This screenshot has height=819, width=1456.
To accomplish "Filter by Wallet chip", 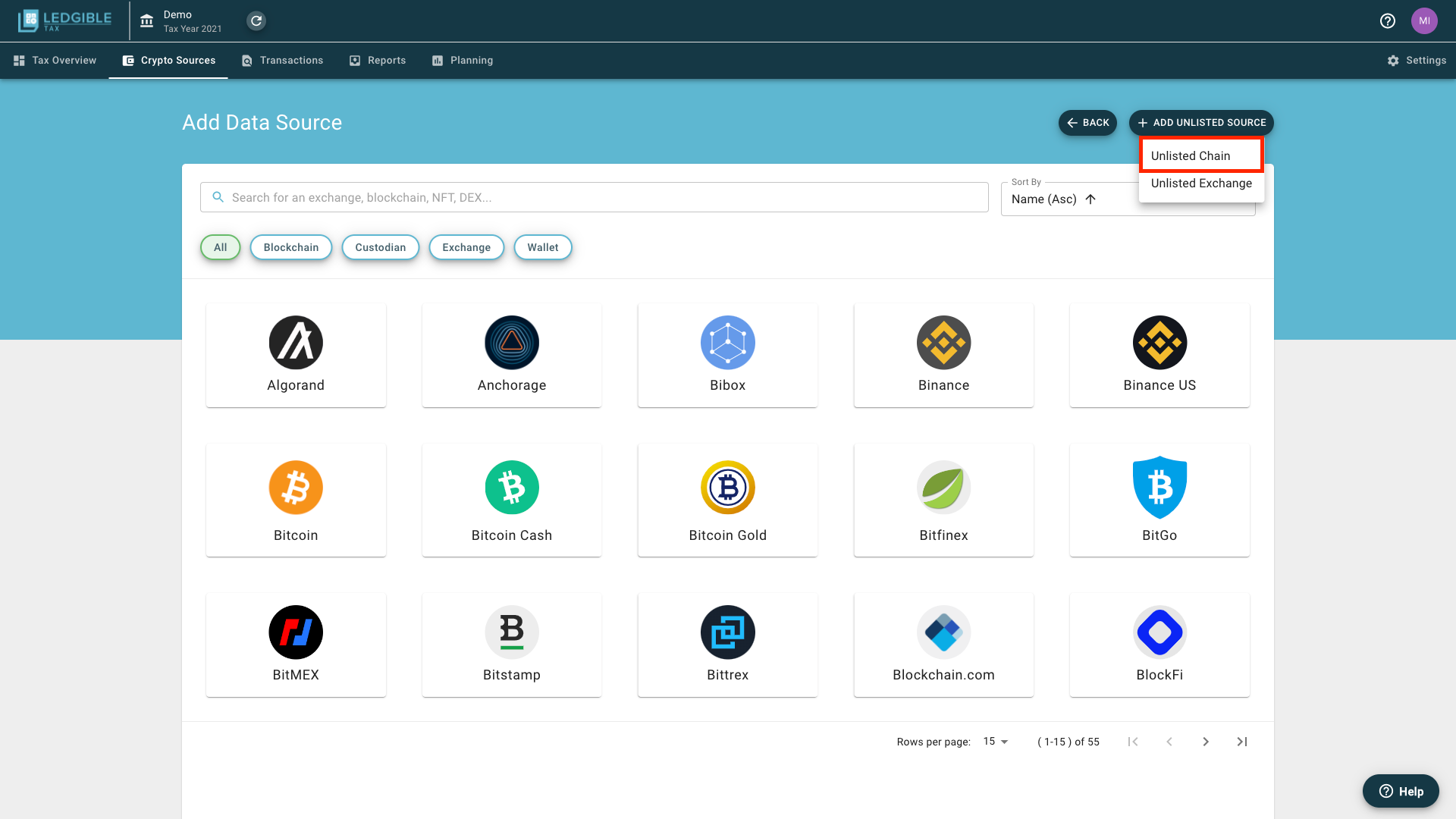I will [543, 247].
